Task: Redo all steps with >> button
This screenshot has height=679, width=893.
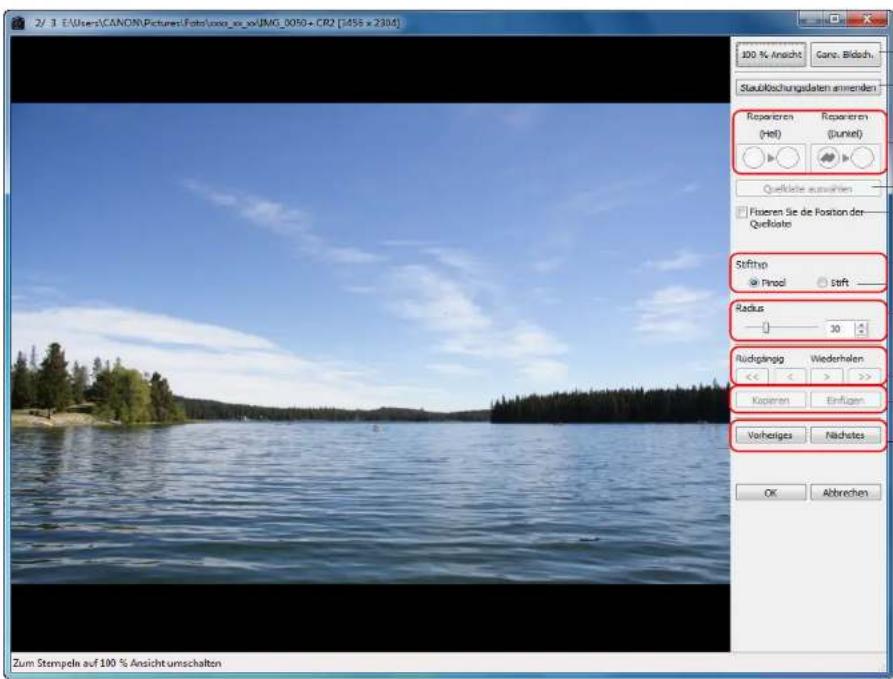Action: click(x=865, y=377)
